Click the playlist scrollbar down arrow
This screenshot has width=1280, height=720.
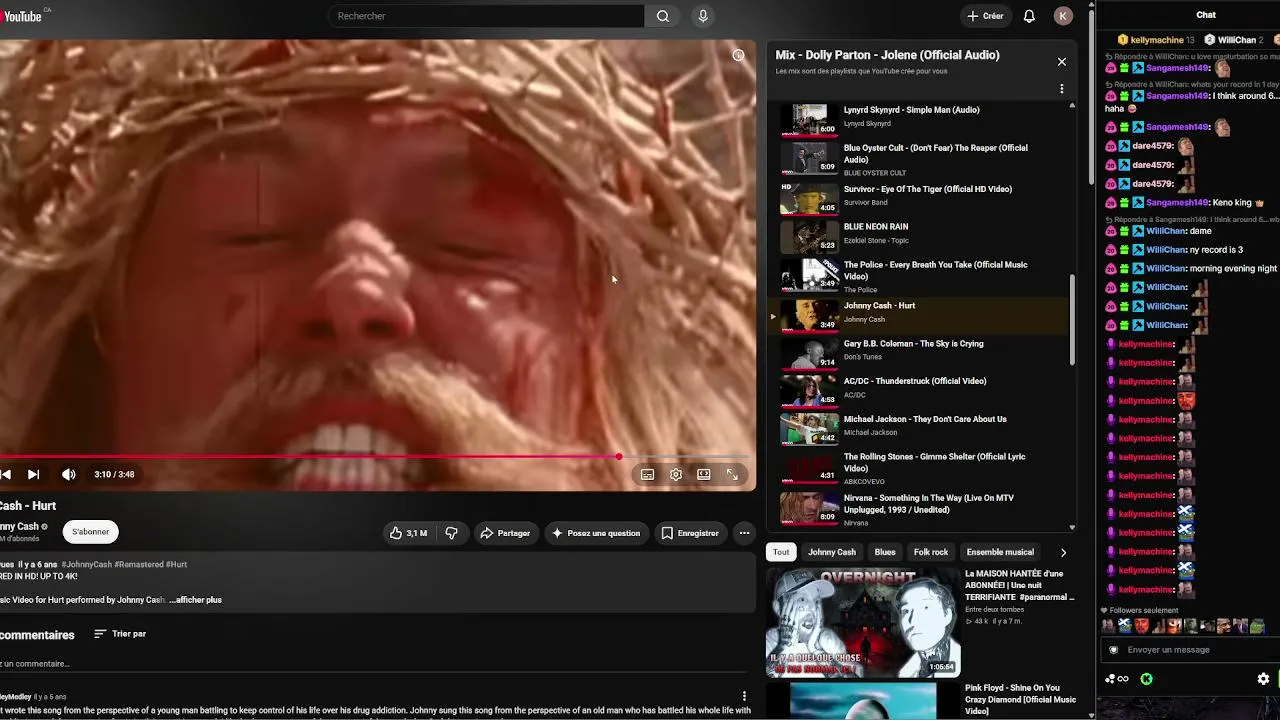coord(1072,527)
